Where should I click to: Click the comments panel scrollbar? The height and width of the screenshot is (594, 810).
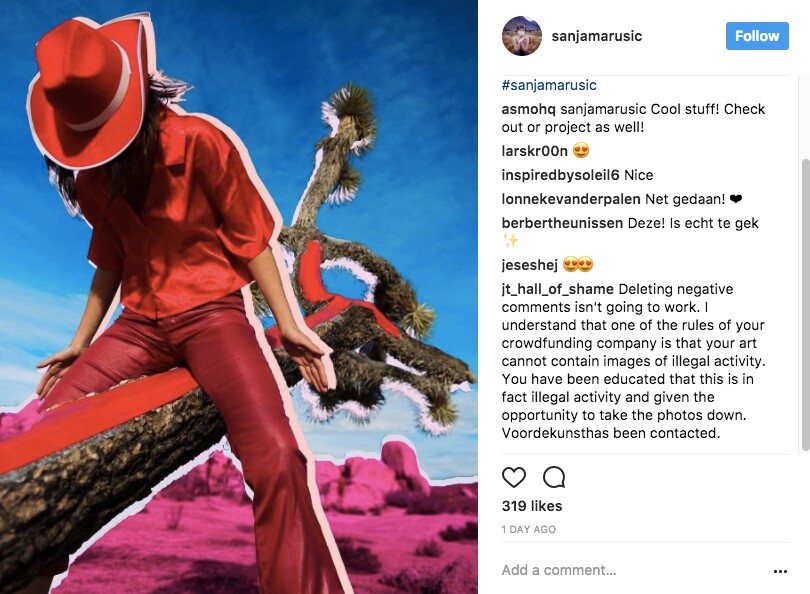click(x=805, y=305)
